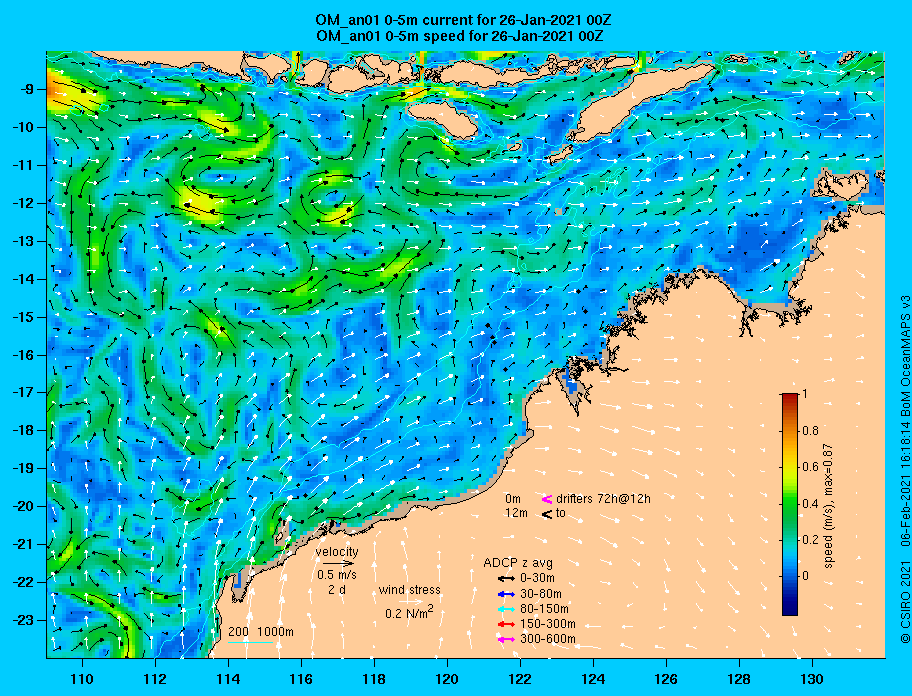912x696 pixels.
Task: Click the velocity reference arrow
Action: coord(338,563)
